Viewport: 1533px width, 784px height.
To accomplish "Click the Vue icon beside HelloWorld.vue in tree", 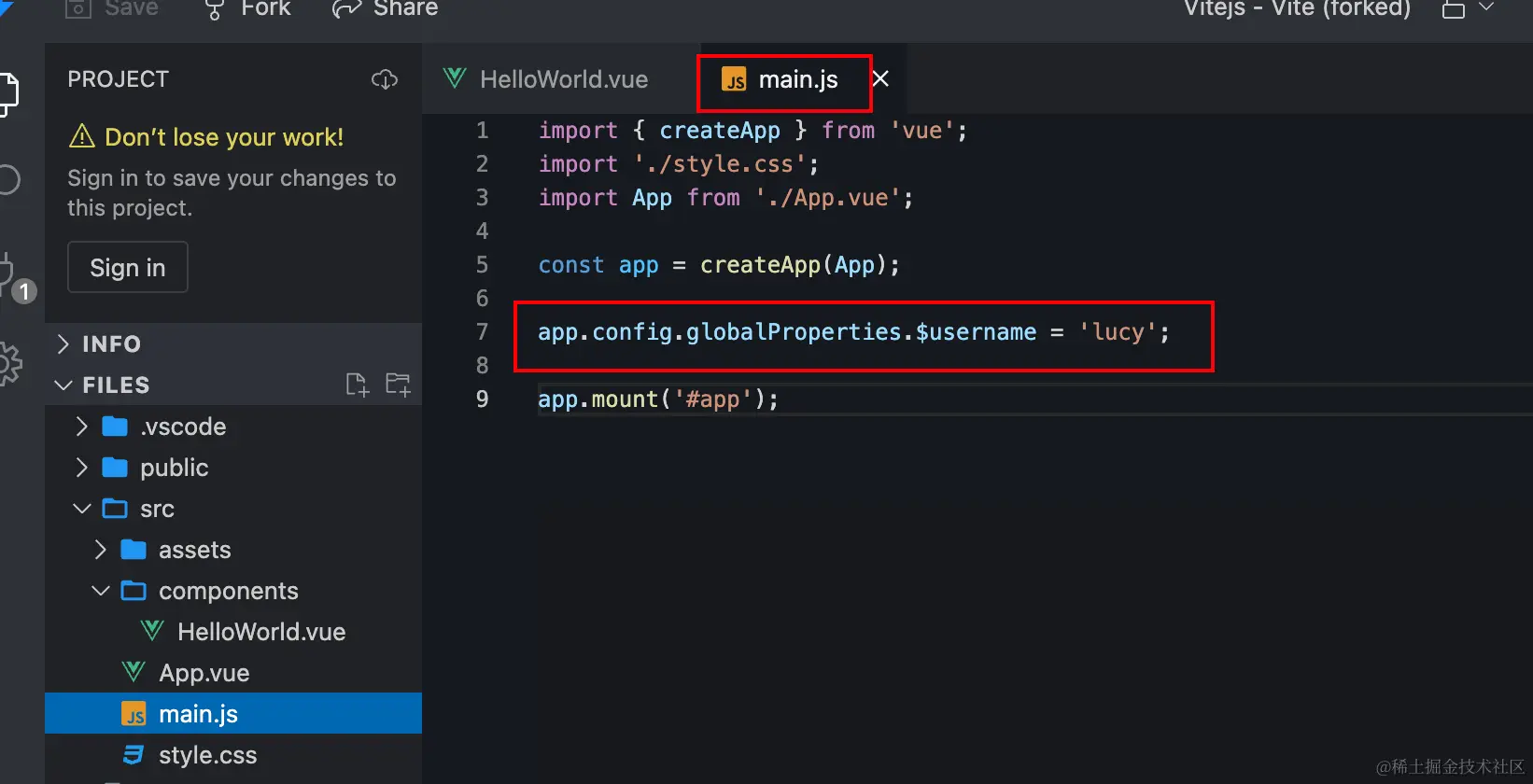I will pos(152,631).
